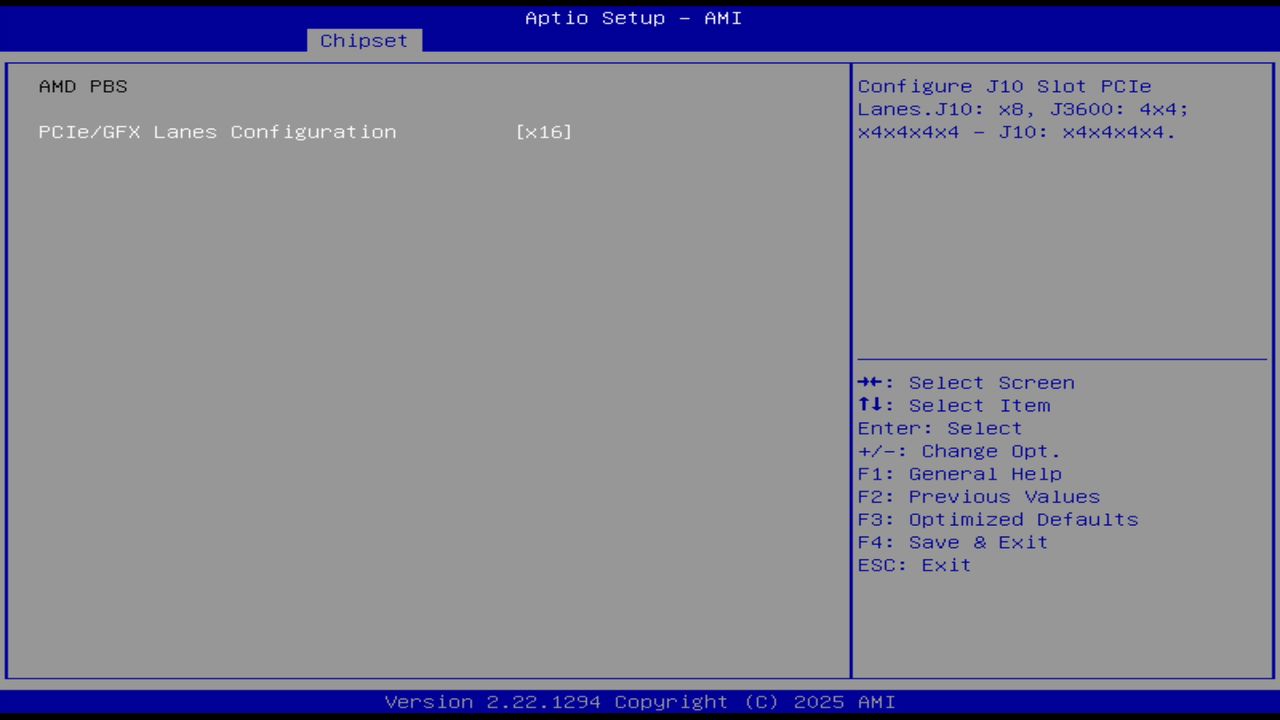Click the help text about J10 Slot PCIe Lanes
Image resolution: width=1280 pixels, height=720 pixels.
(x=1020, y=109)
